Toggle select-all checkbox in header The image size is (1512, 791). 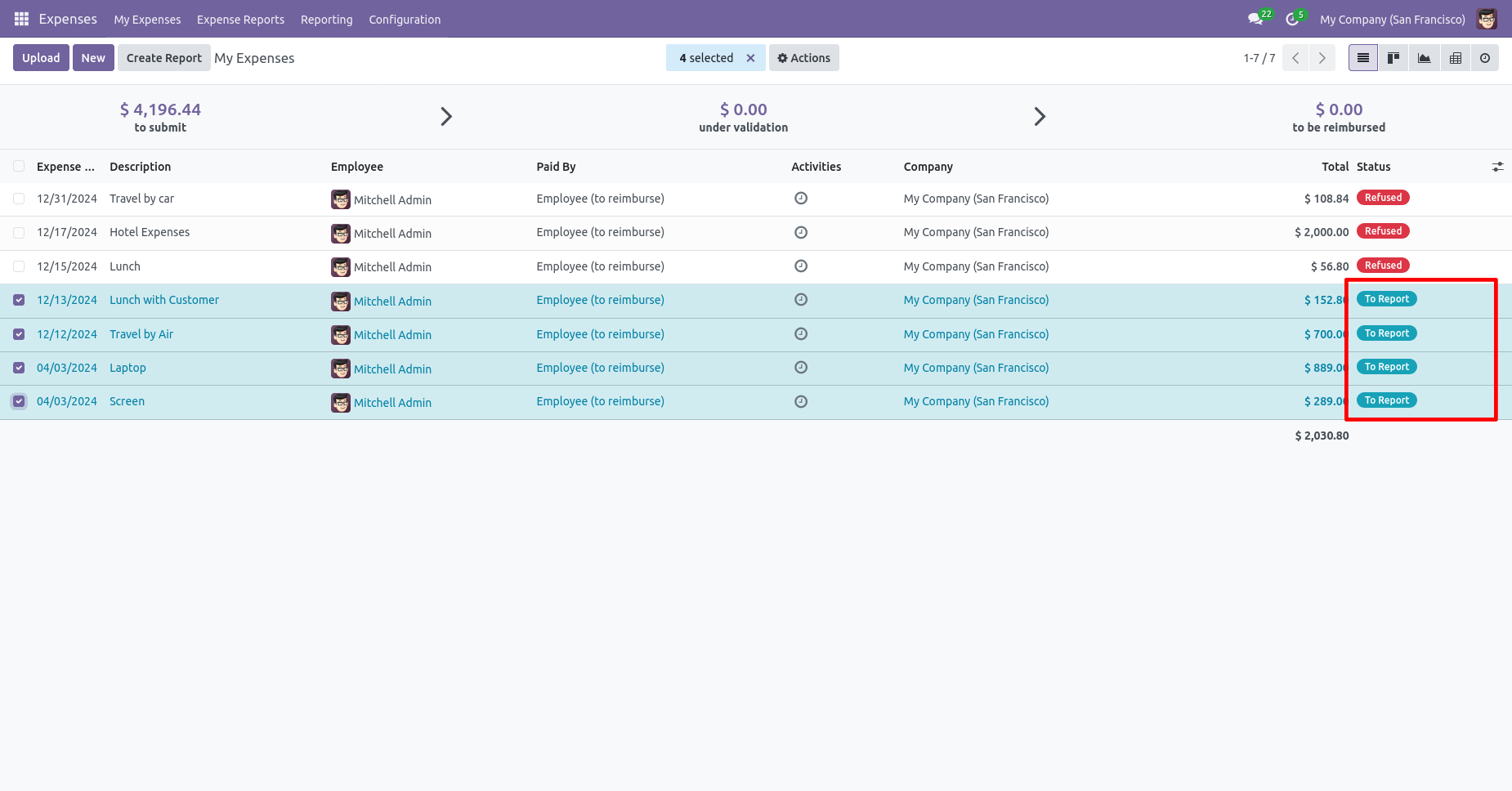click(x=19, y=167)
